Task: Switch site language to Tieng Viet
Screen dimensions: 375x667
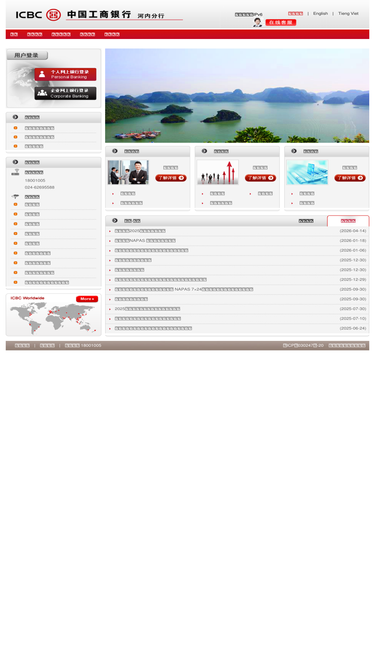Action: 348,14
